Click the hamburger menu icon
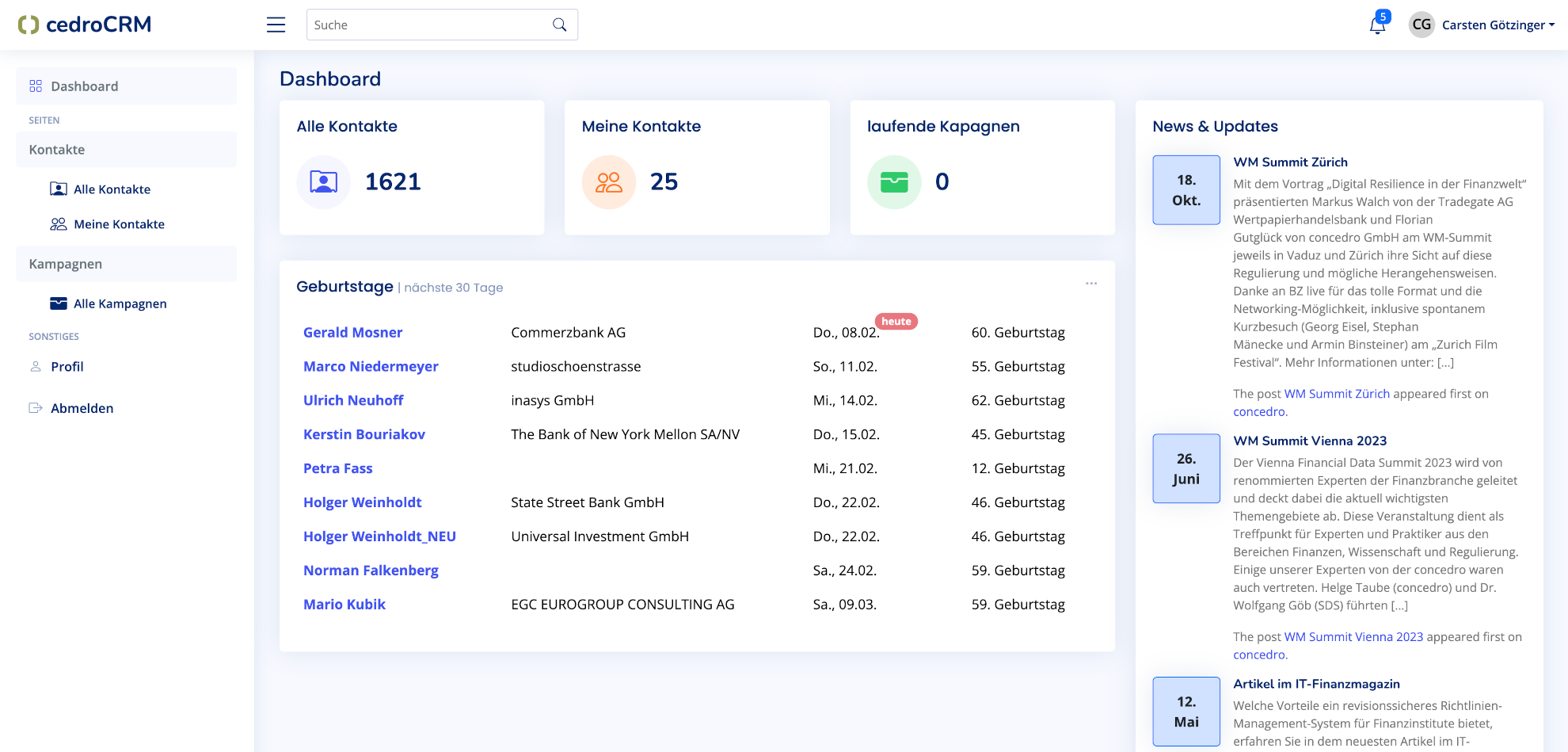Screen dimensions: 1568x752 (276, 25)
